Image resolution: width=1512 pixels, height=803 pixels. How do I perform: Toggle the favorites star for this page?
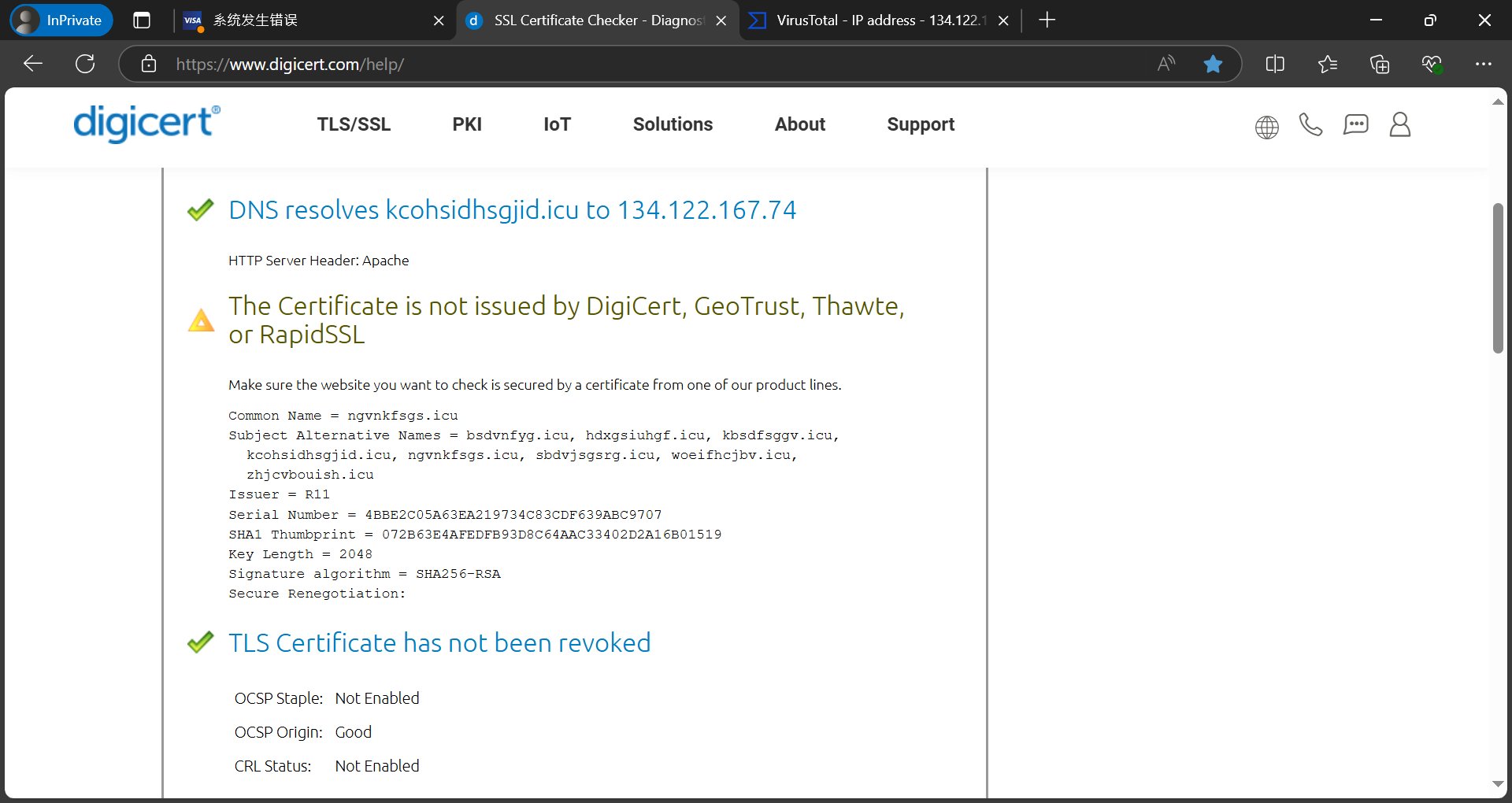(1213, 64)
